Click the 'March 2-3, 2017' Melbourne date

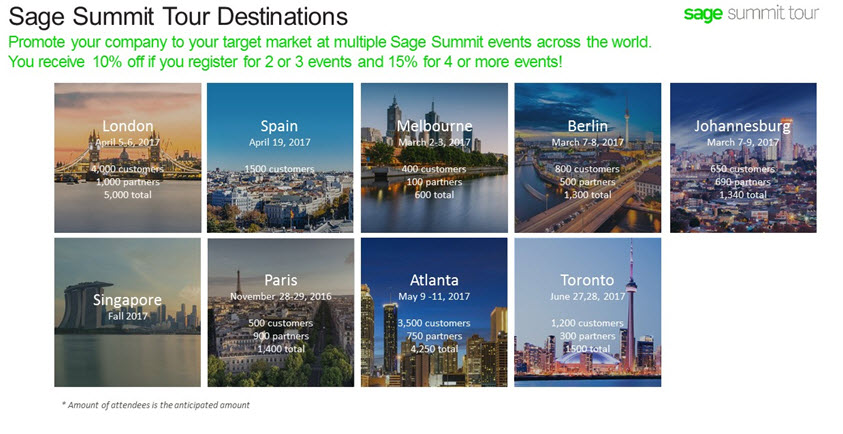[434, 143]
